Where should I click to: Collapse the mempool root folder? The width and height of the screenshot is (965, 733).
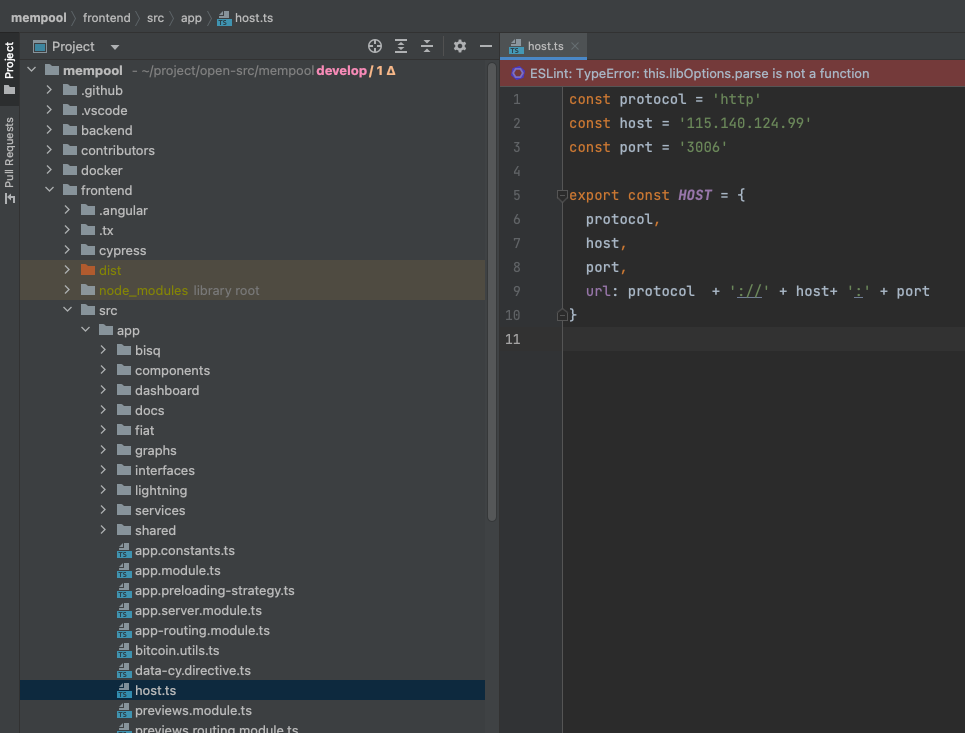pyautogui.click(x=32, y=70)
